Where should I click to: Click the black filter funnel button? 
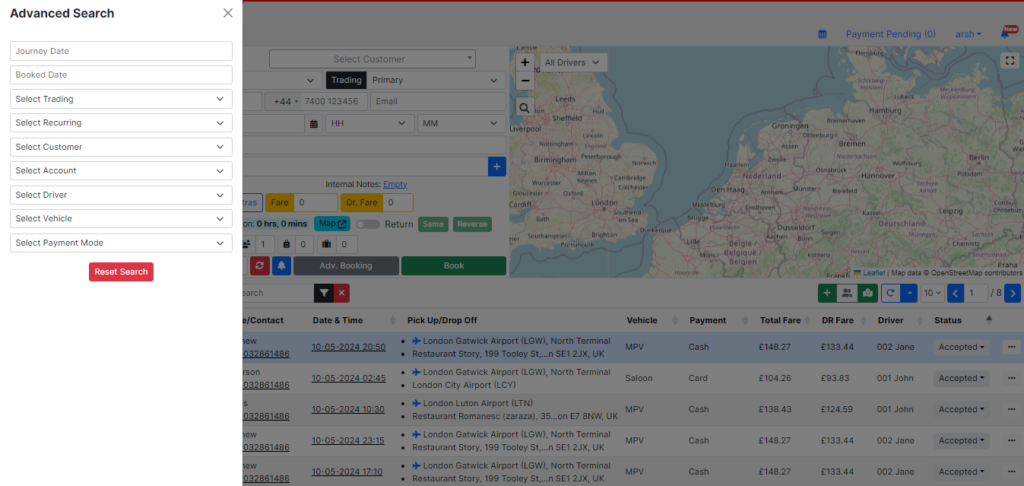pos(324,293)
